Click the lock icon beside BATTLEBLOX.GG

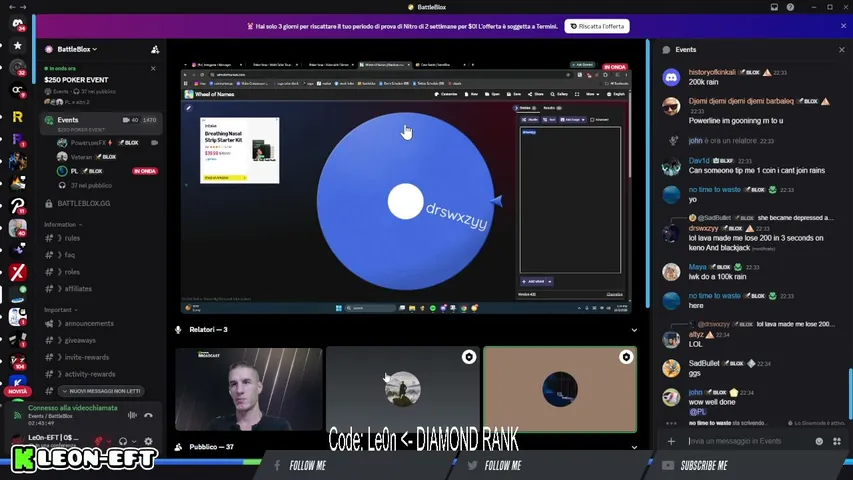coord(48,204)
